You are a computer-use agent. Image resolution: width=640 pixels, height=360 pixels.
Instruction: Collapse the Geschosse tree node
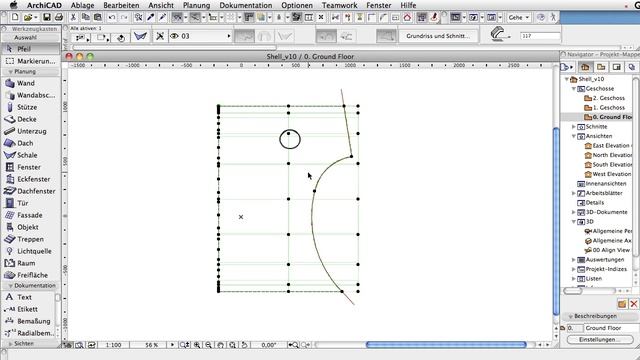[x=573, y=89]
